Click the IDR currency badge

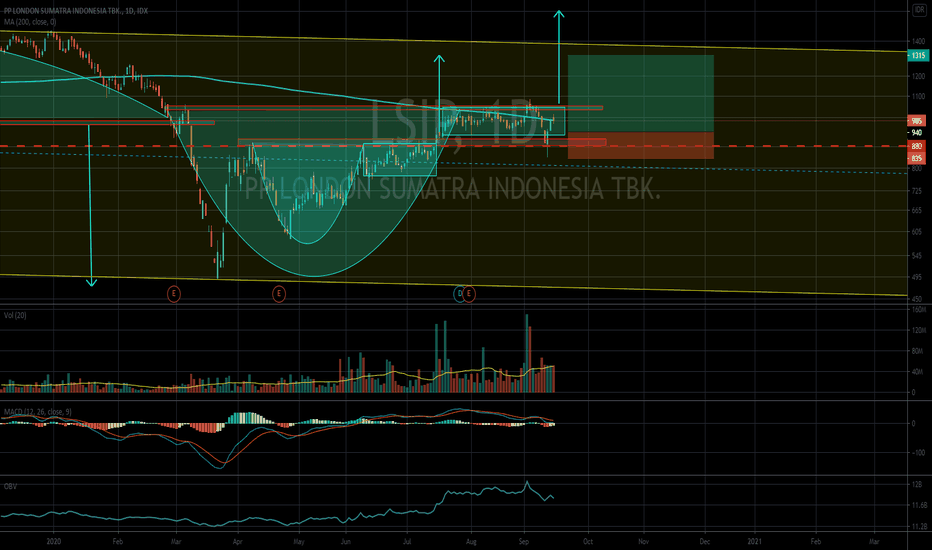[x=920, y=10]
